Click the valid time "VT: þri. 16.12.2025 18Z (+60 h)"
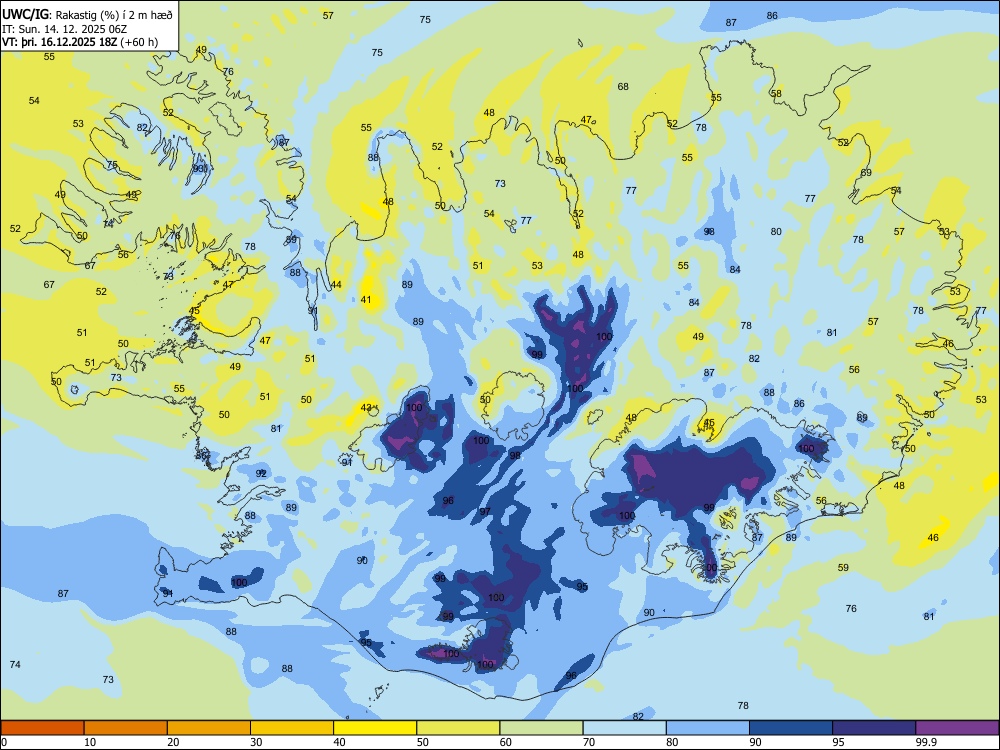This screenshot has width=1000, height=750. pos(80,42)
